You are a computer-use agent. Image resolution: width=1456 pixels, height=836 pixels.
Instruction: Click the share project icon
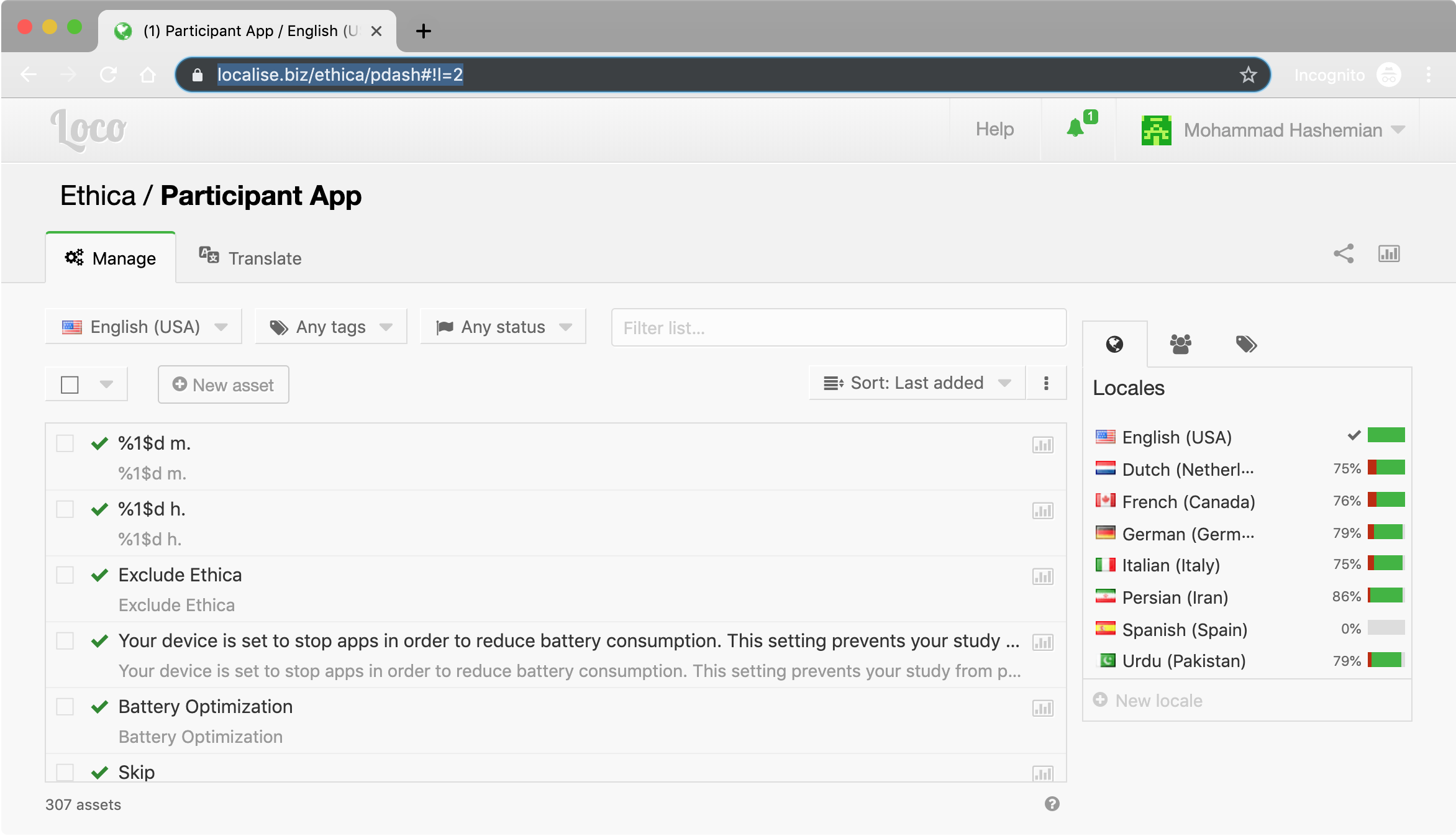[x=1344, y=254]
